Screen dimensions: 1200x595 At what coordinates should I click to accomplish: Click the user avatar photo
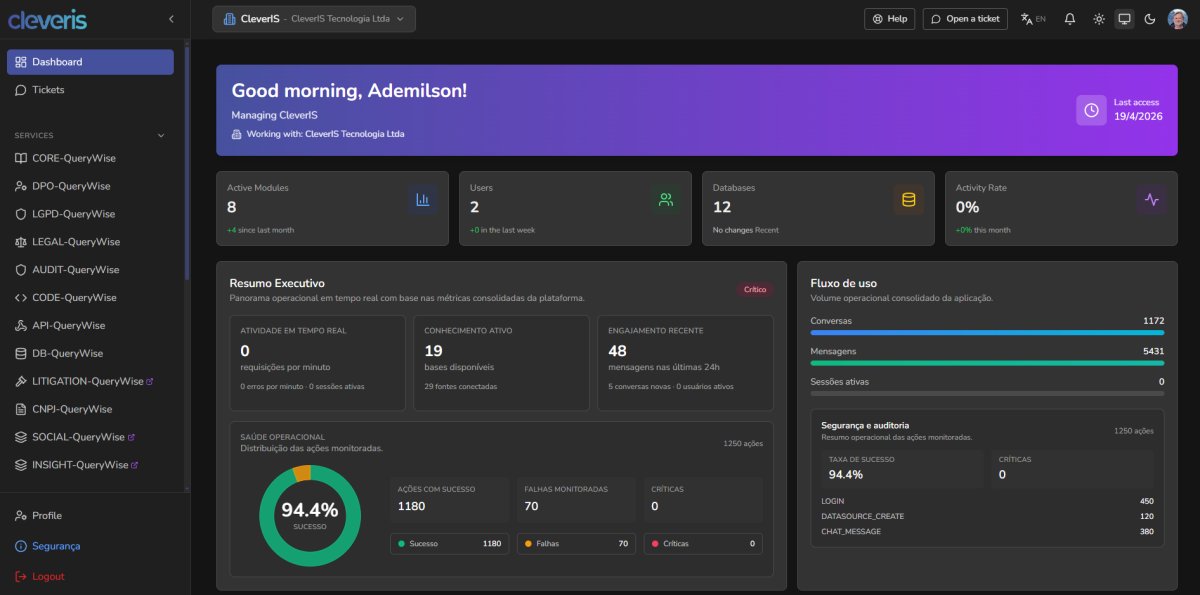point(1177,19)
